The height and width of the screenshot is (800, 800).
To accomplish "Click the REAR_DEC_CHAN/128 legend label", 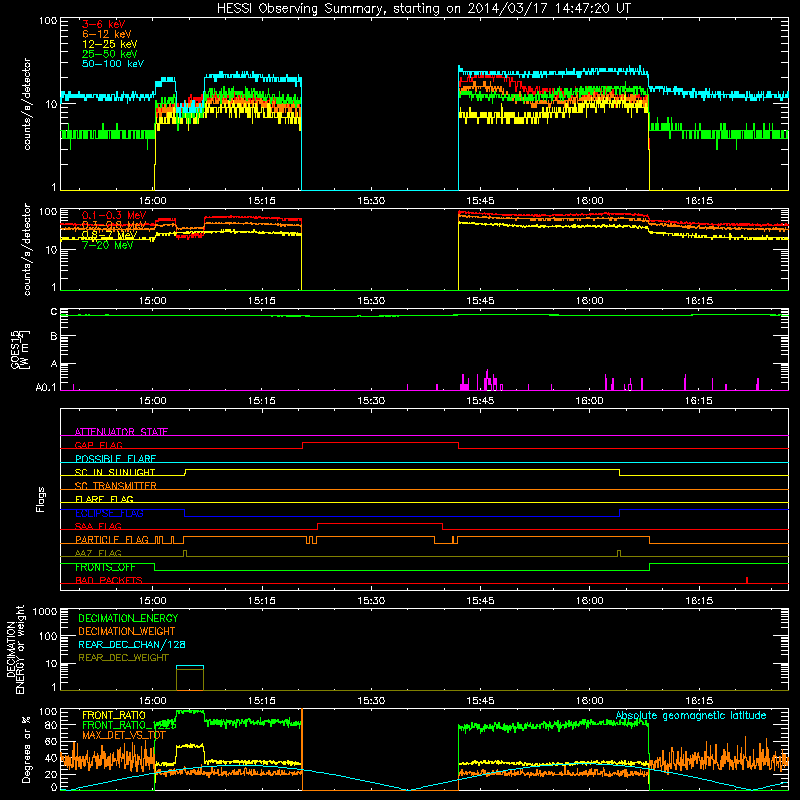I will [x=132, y=644].
